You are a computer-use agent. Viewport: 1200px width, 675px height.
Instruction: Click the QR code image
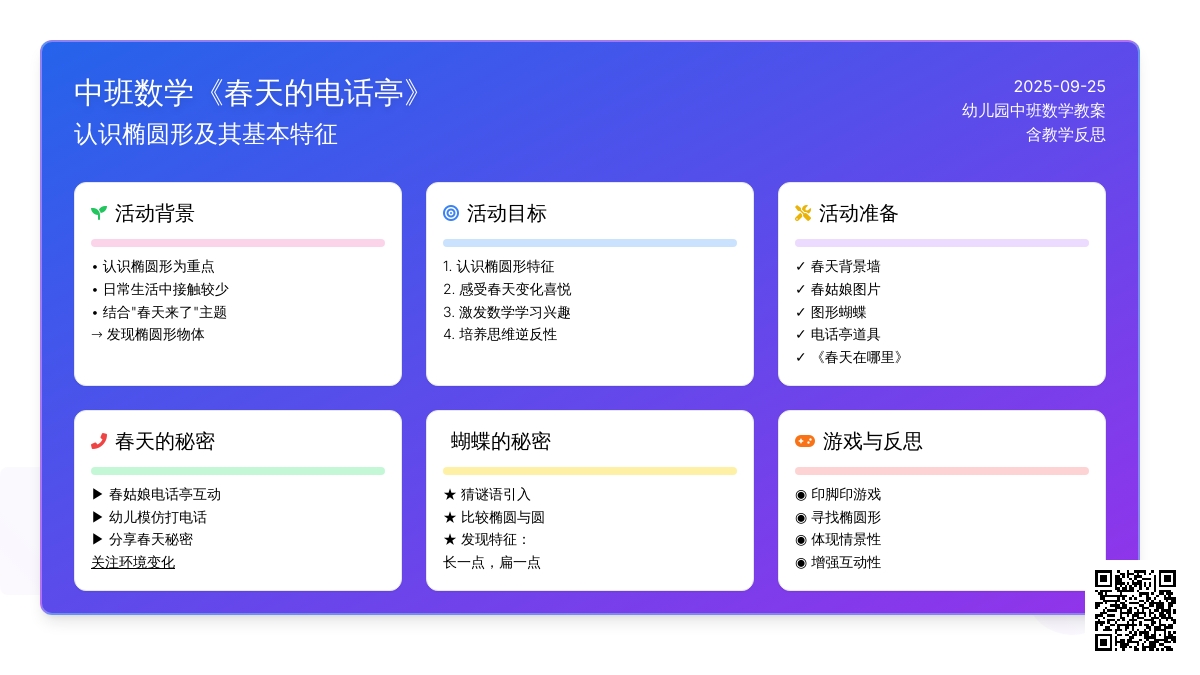1135,610
